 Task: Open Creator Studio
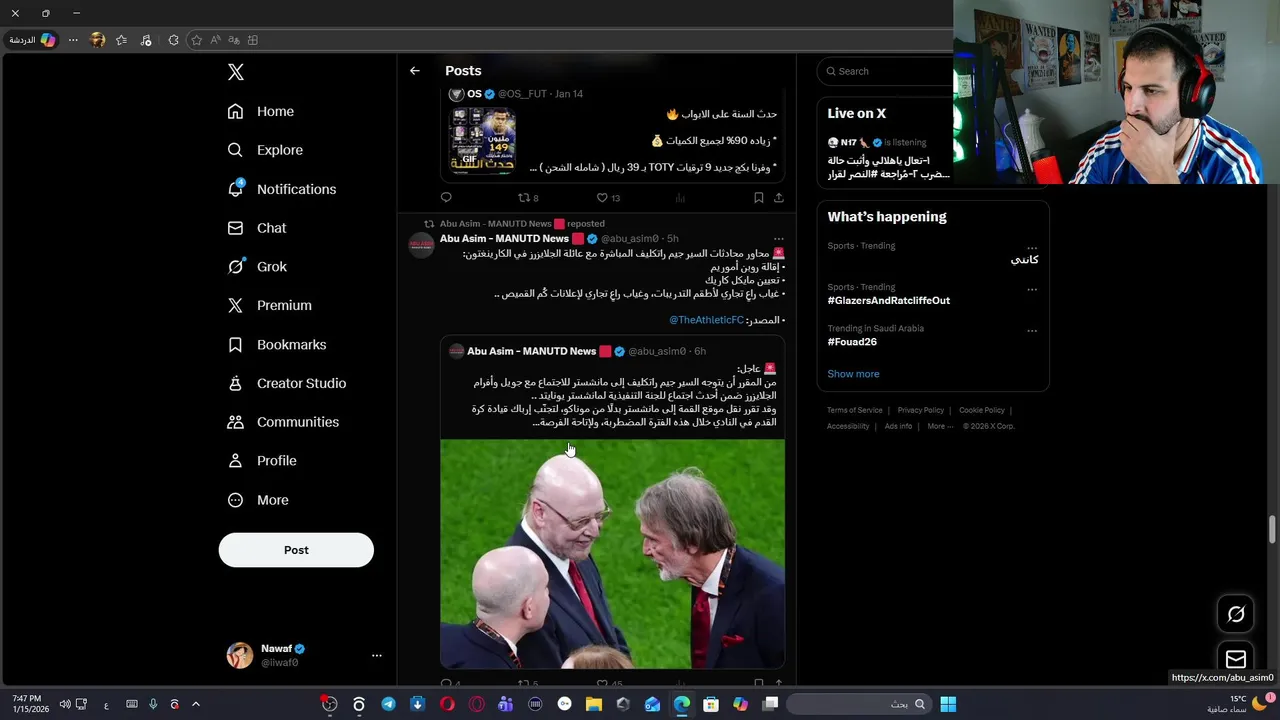pos(287,383)
